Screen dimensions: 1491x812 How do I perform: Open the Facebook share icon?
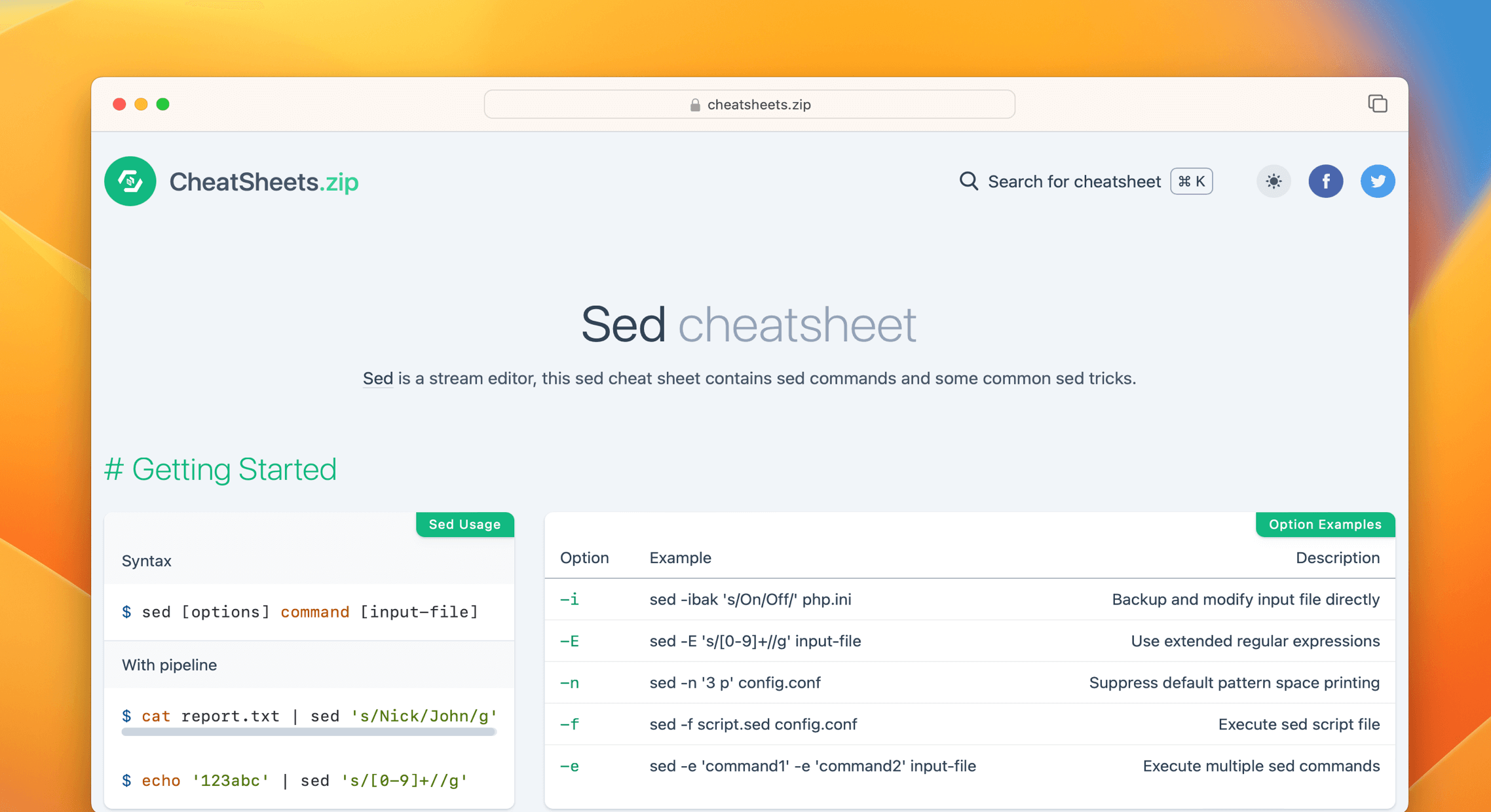click(1326, 181)
